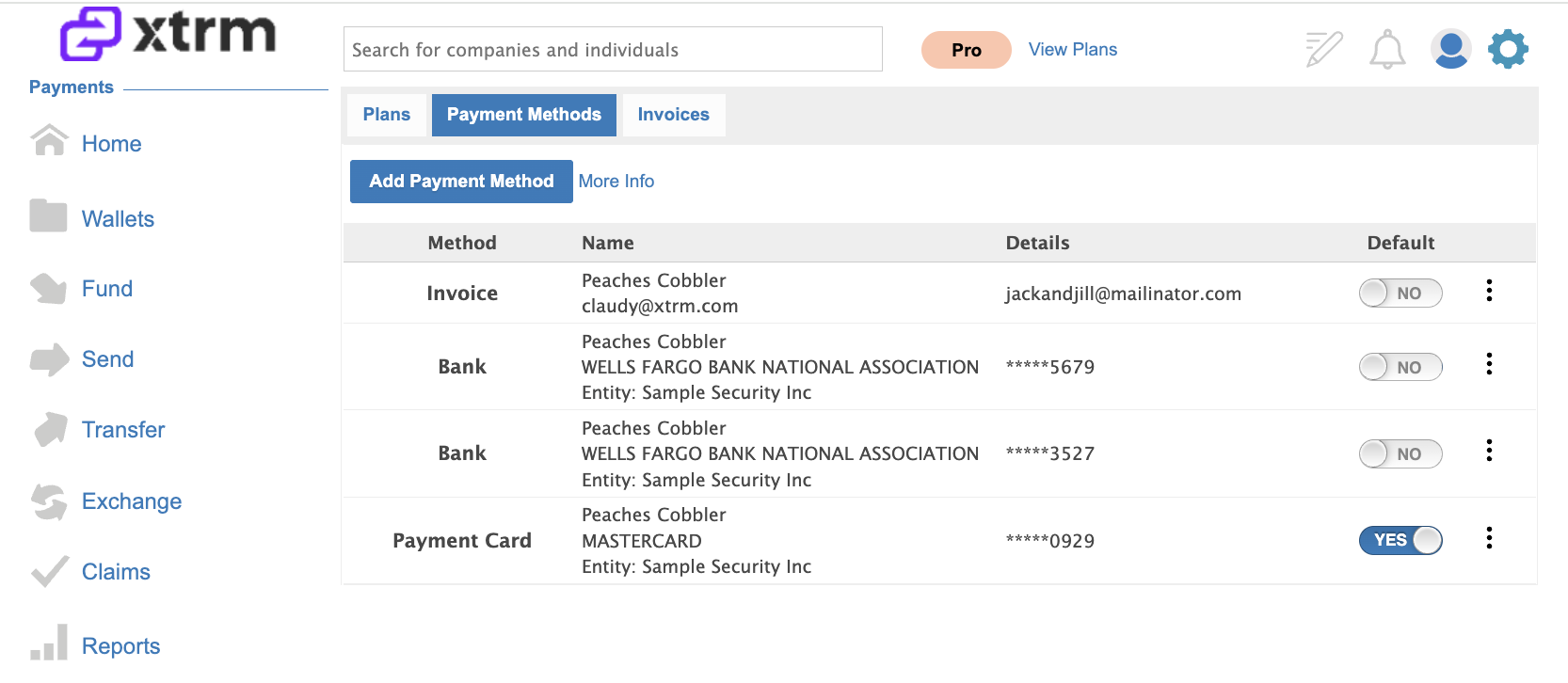Viewport: 1568px width, 683px height.
Task: Click the Send arrow icon in sidebar
Action: [49, 359]
